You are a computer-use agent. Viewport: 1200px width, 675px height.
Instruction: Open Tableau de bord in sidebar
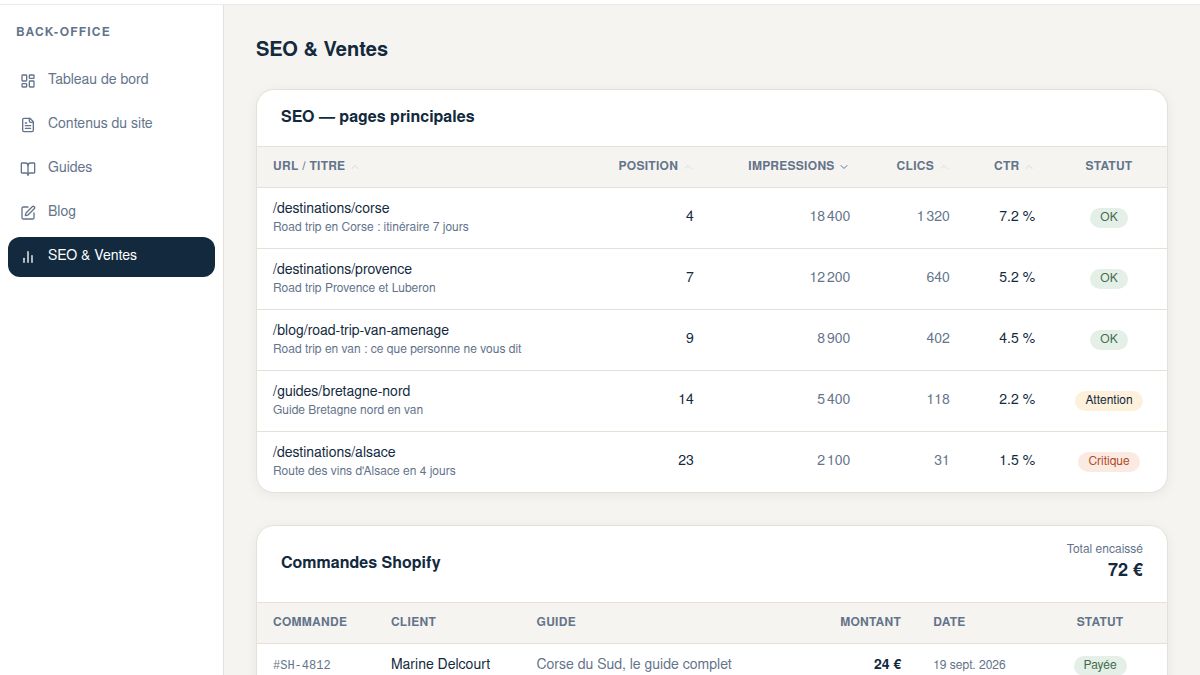[111, 79]
